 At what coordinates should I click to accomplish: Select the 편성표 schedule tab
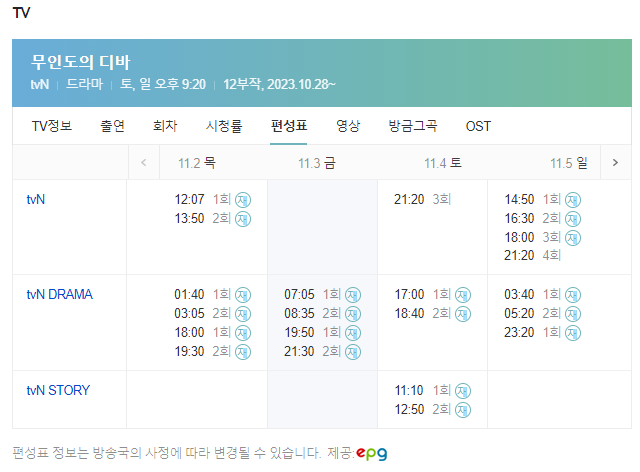[x=289, y=126]
